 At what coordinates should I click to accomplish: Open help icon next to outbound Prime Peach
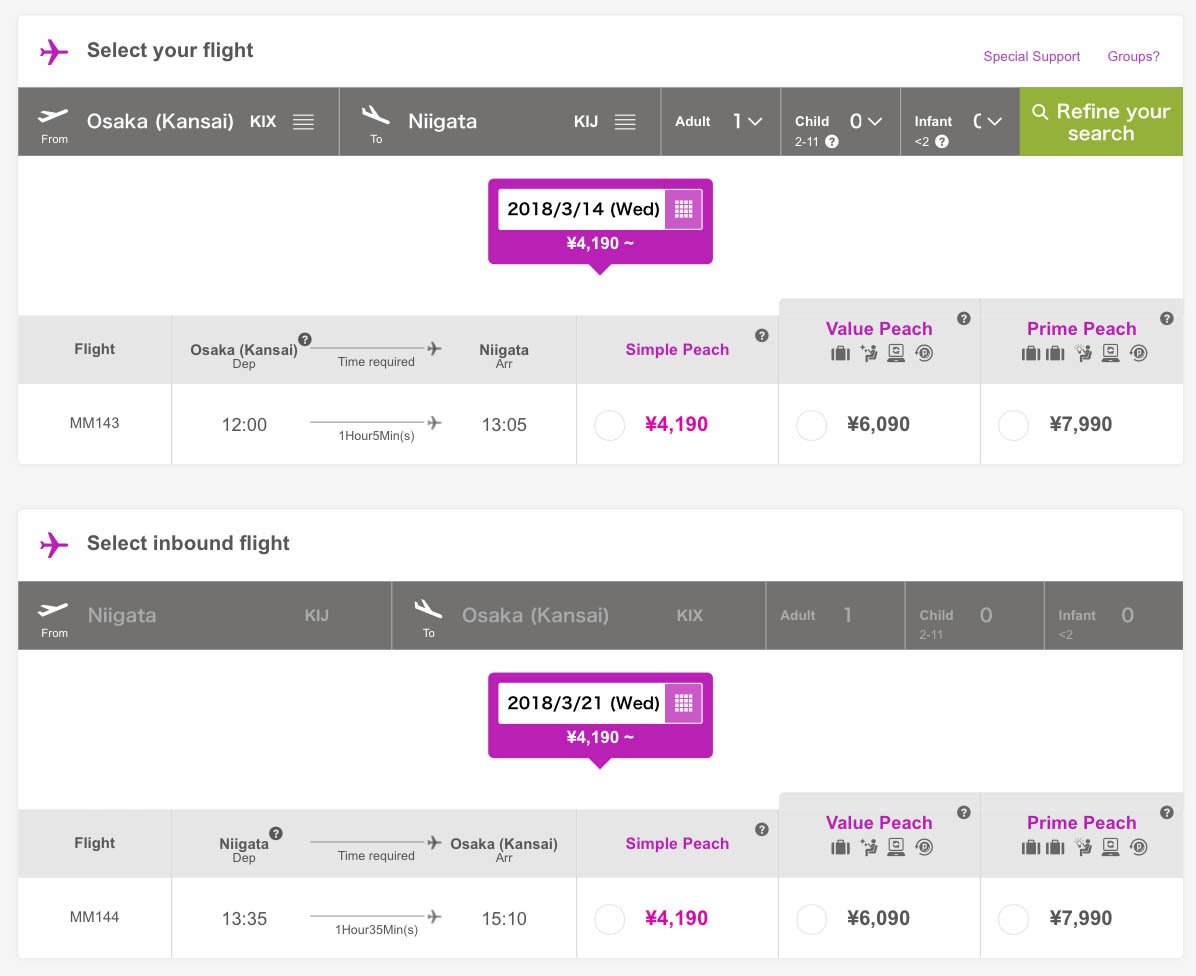(x=1167, y=319)
